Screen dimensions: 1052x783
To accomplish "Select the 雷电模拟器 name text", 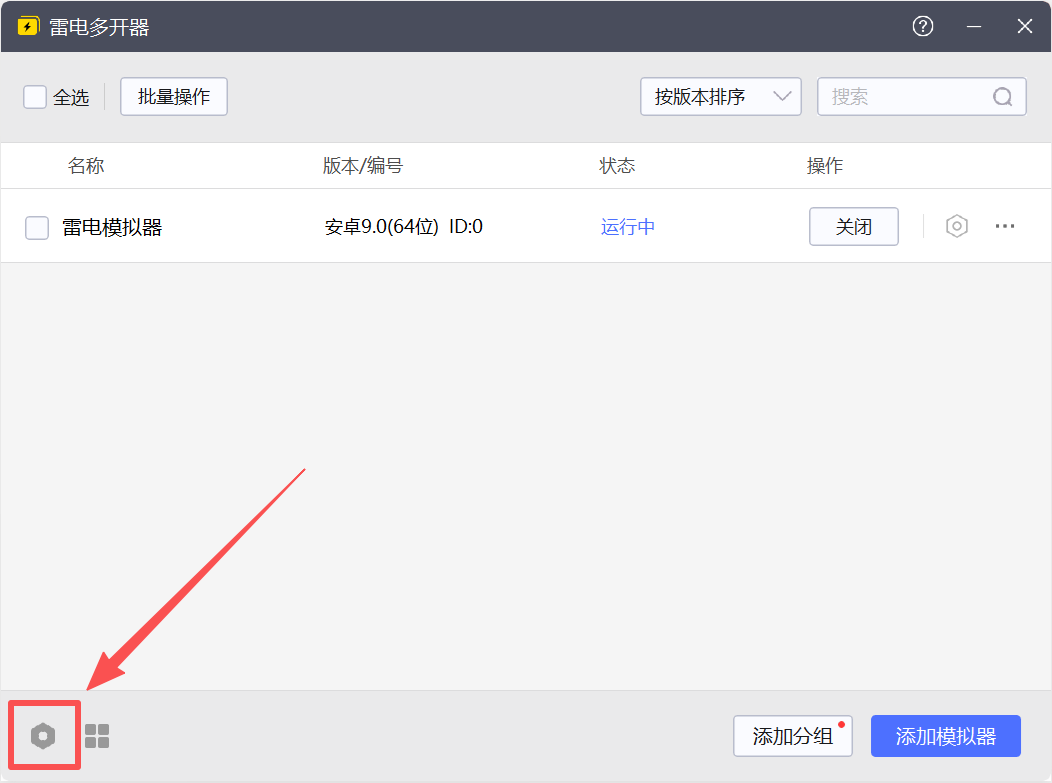I will pos(112,228).
